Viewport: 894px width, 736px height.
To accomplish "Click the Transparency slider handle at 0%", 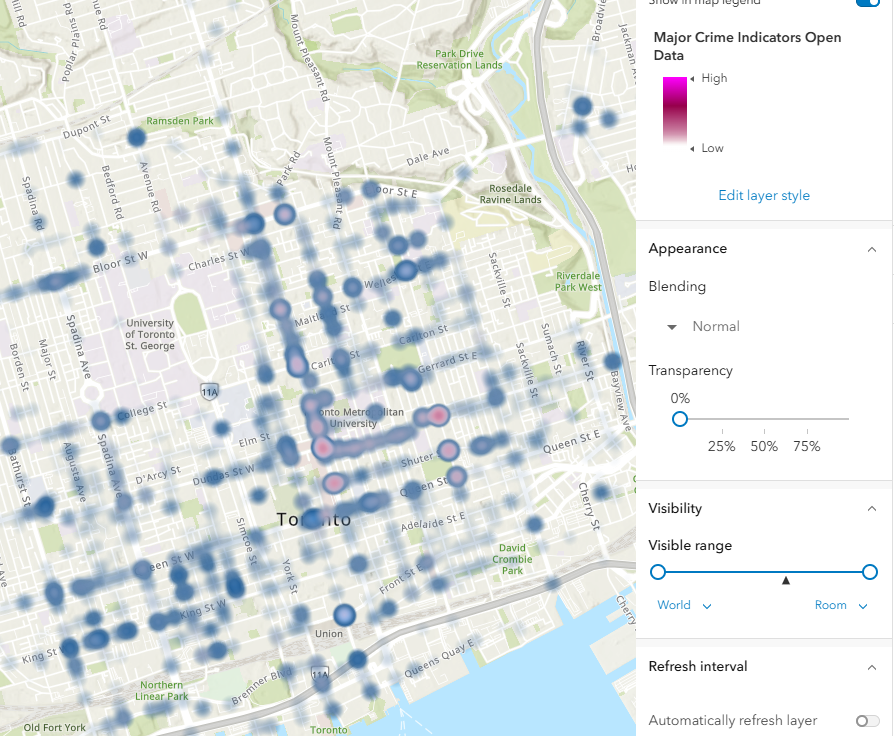I will (680, 419).
